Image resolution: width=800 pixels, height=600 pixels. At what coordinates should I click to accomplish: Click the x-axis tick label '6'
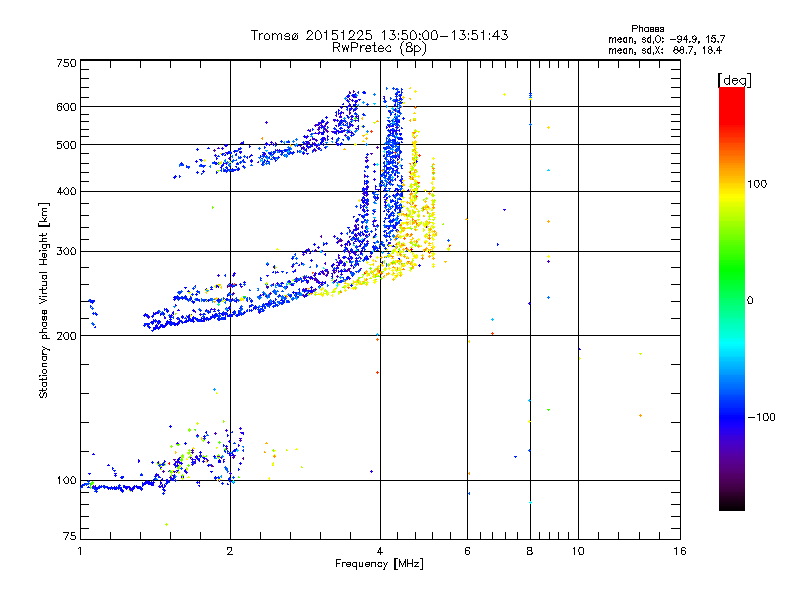(467, 551)
